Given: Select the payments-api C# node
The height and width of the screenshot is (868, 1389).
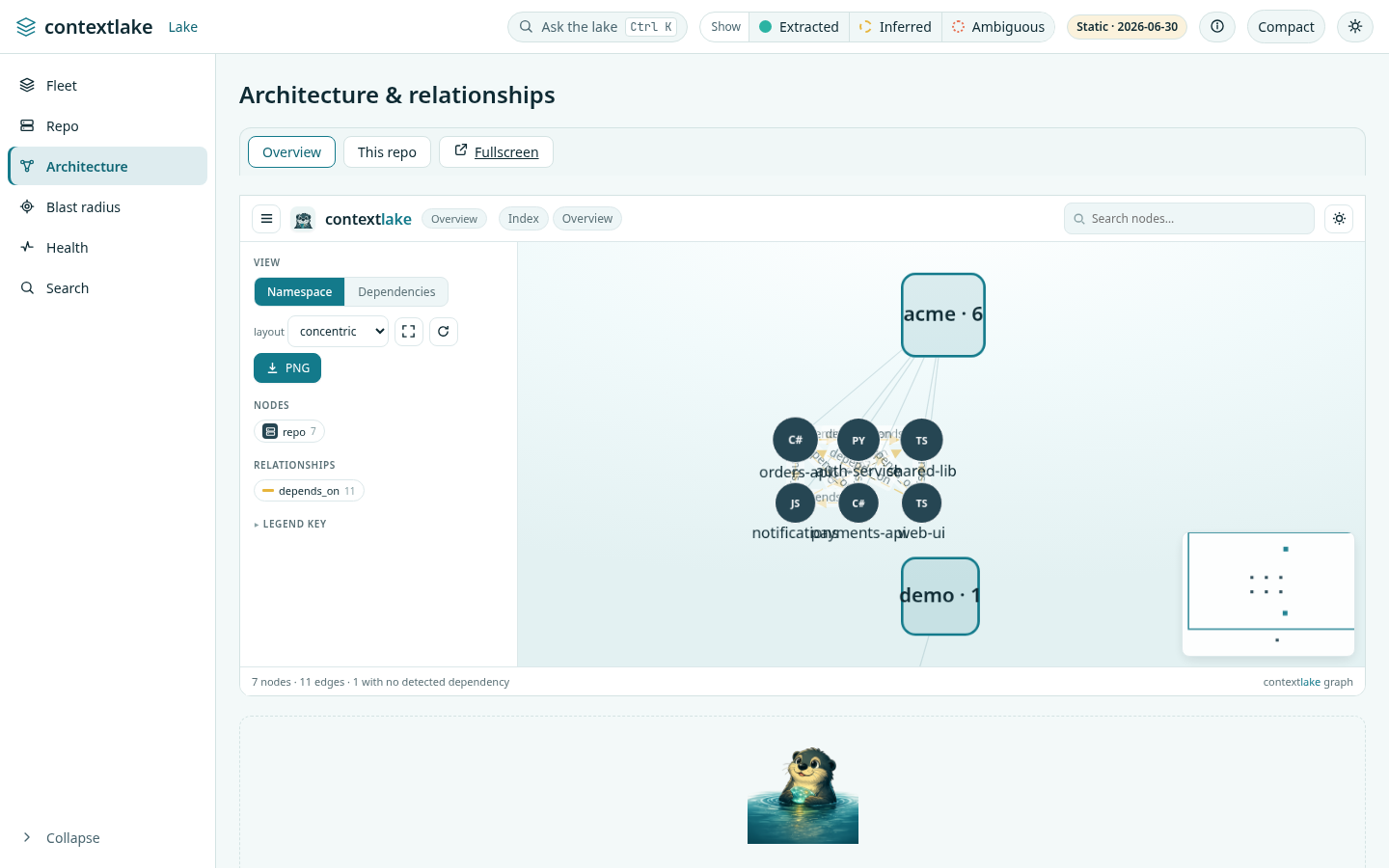Looking at the screenshot, I should point(858,502).
